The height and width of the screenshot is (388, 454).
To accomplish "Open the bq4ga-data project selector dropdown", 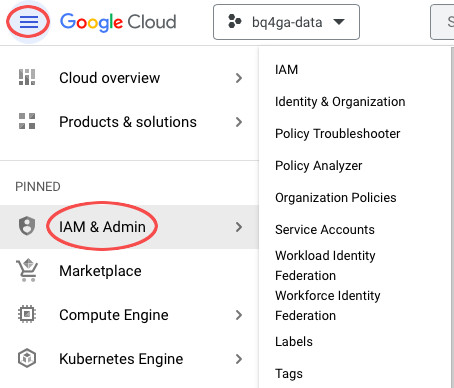I will tap(286, 22).
